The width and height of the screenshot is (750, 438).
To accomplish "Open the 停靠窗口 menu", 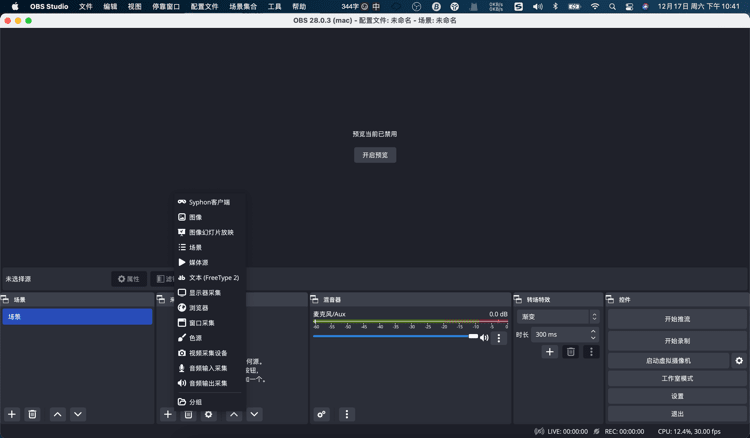I will (x=166, y=7).
